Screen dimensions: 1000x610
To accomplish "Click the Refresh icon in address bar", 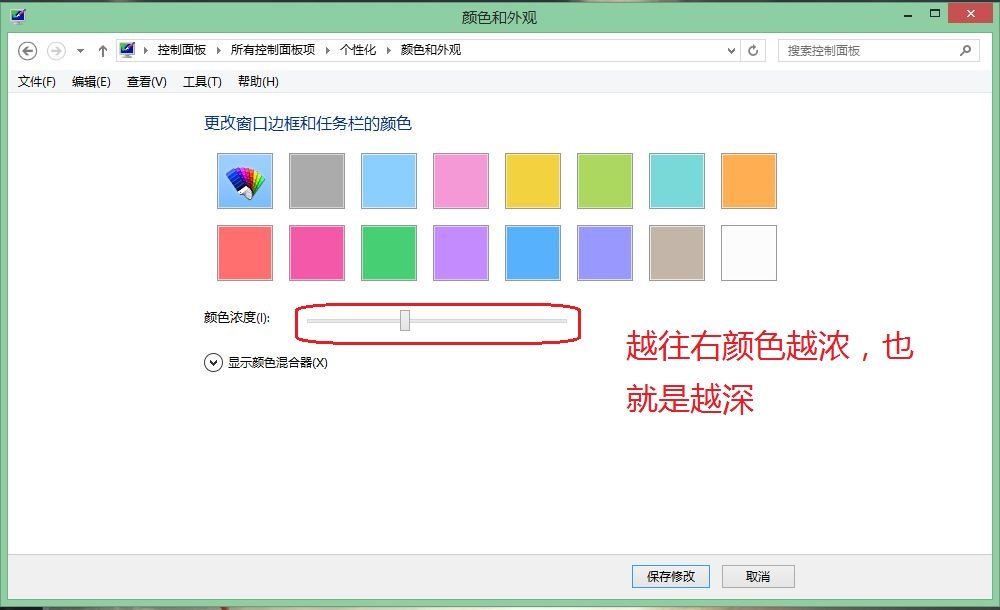I will pos(753,50).
